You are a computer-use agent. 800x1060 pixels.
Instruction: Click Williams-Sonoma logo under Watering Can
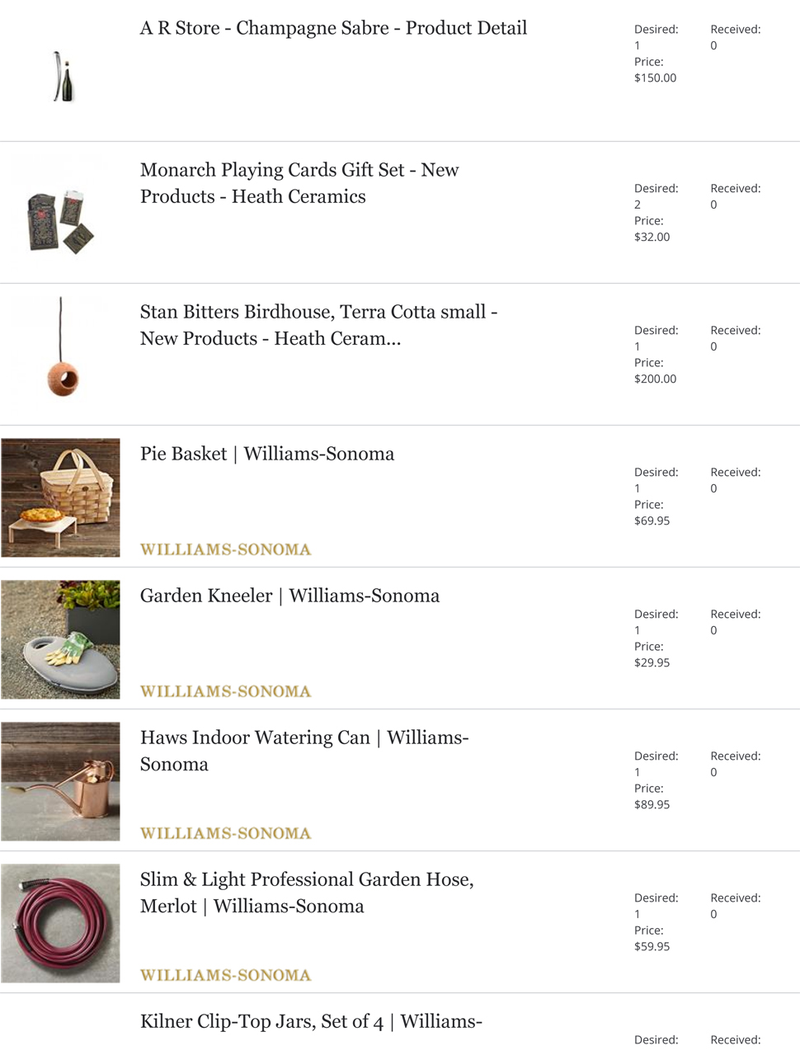[226, 834]
